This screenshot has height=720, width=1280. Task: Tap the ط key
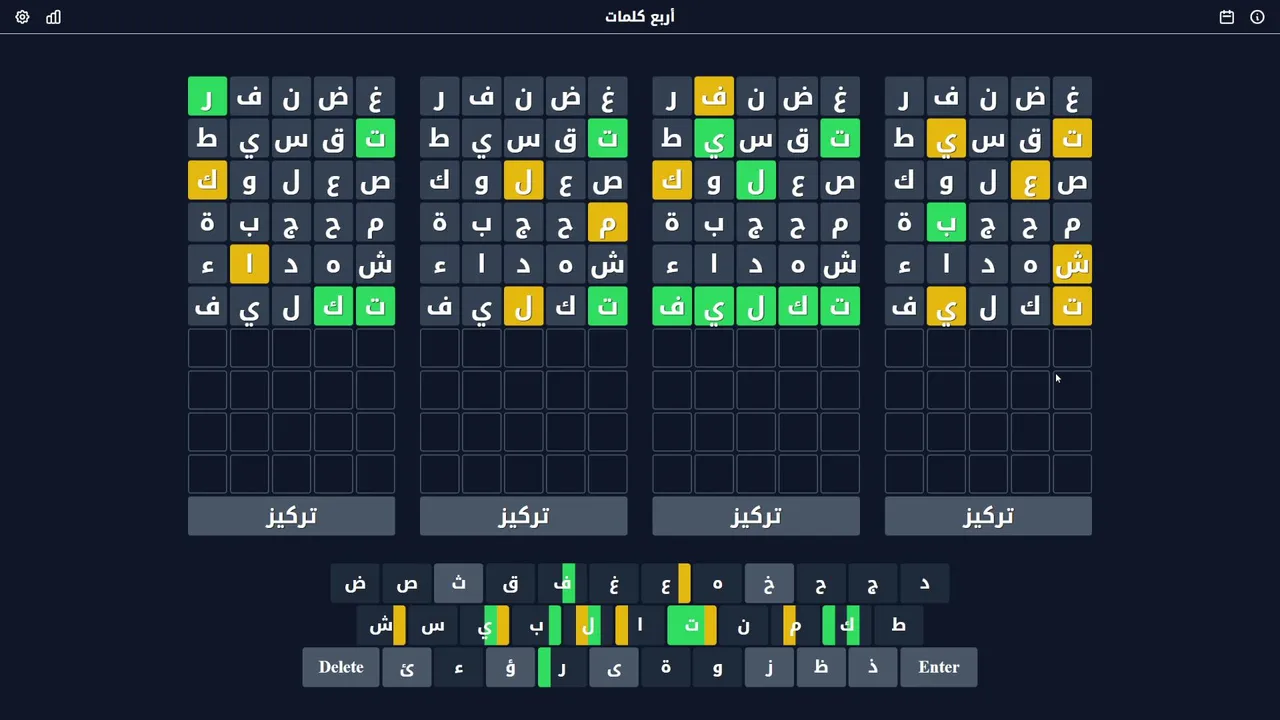(x=898, y=625)
